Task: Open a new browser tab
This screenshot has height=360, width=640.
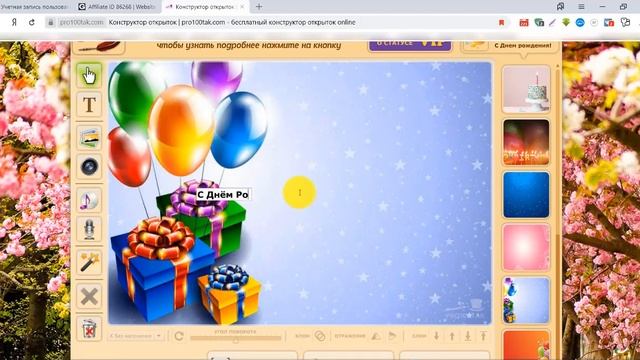Action: point(259,7)
